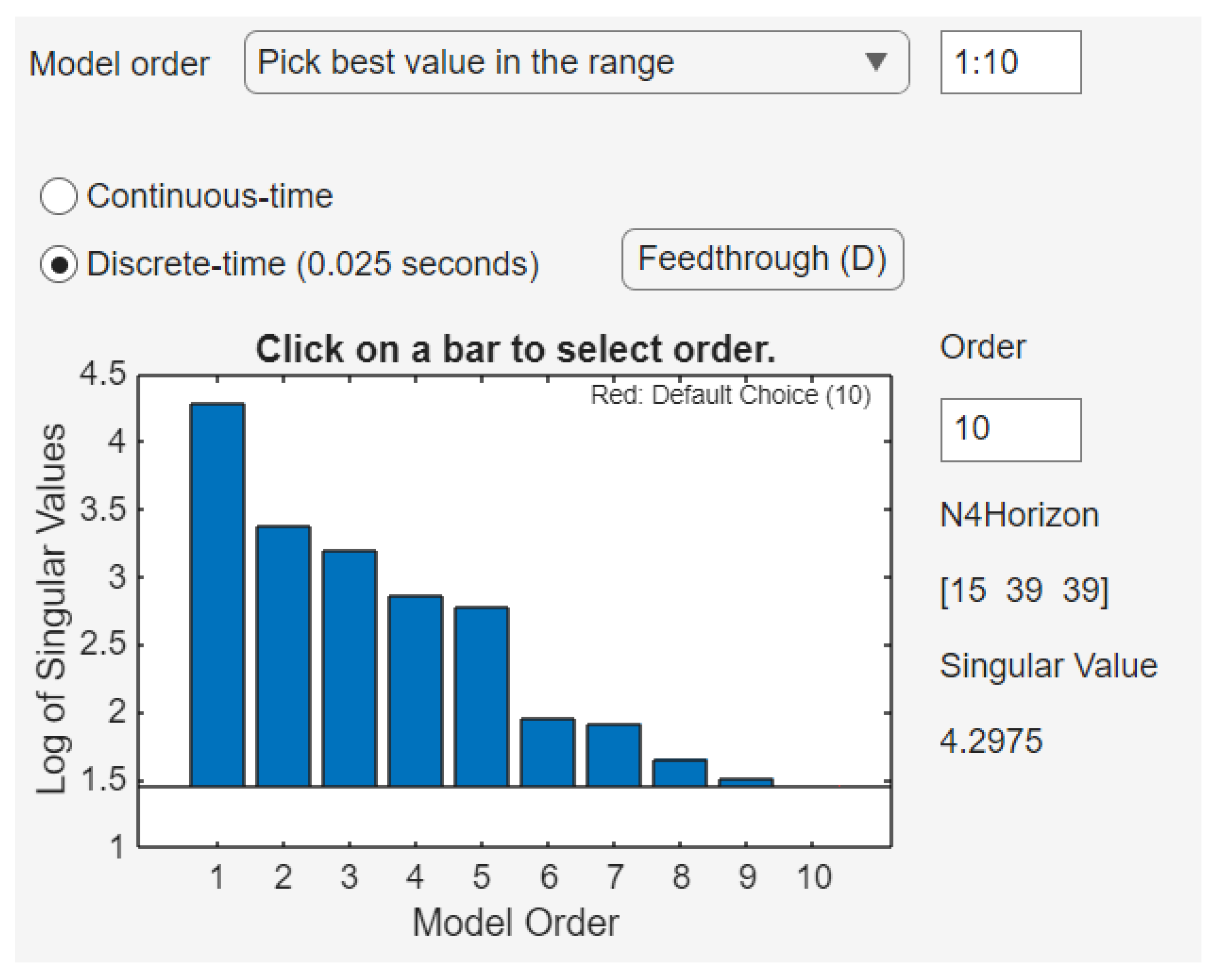The width and height of the screenshot is (1217, 980).
Task: Select the Discrete-time radio button
Action: point(59,264)
